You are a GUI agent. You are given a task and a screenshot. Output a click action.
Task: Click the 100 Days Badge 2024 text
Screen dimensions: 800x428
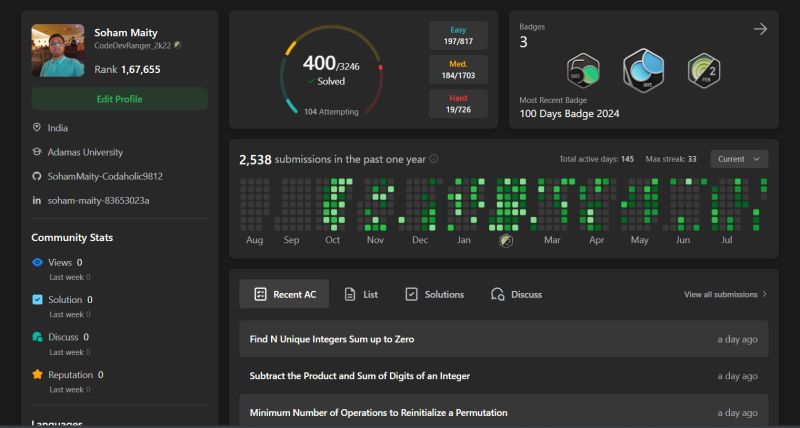point(569,113)
